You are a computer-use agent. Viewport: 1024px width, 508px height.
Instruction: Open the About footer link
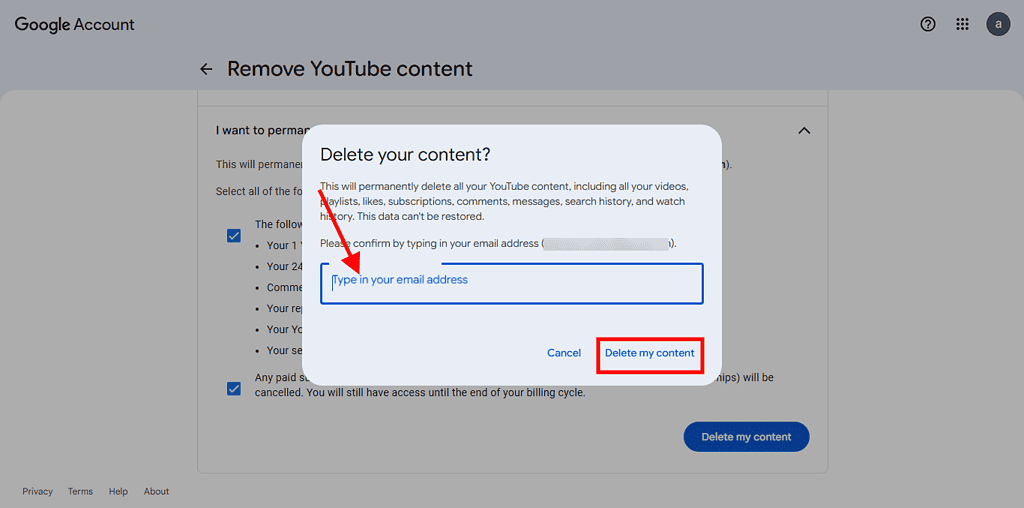156,492
